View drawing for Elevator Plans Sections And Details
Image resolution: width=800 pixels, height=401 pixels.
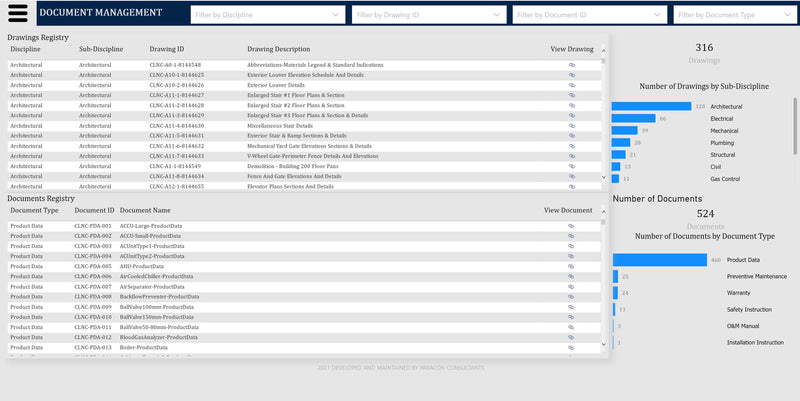pyautogui.click(x=572, y=186)
